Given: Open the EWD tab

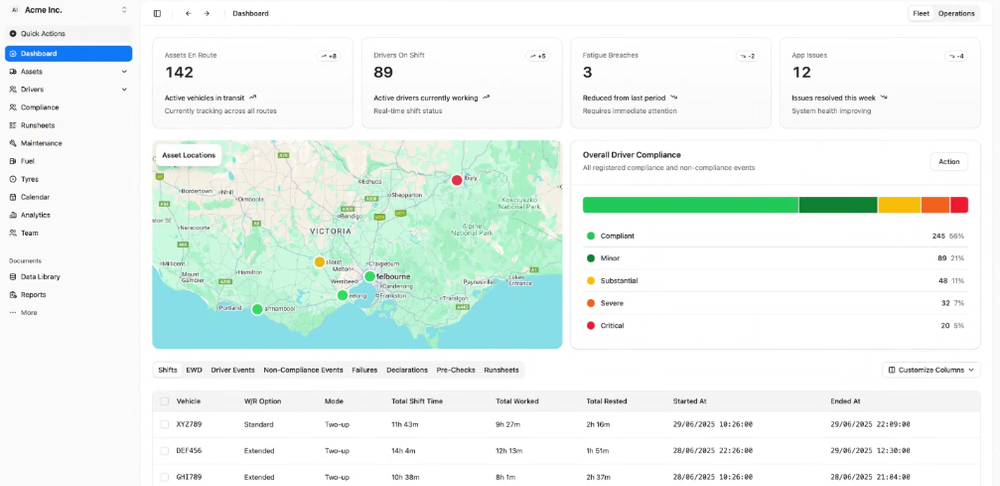Looking at the screenshot, I should [x=194, y=370].
